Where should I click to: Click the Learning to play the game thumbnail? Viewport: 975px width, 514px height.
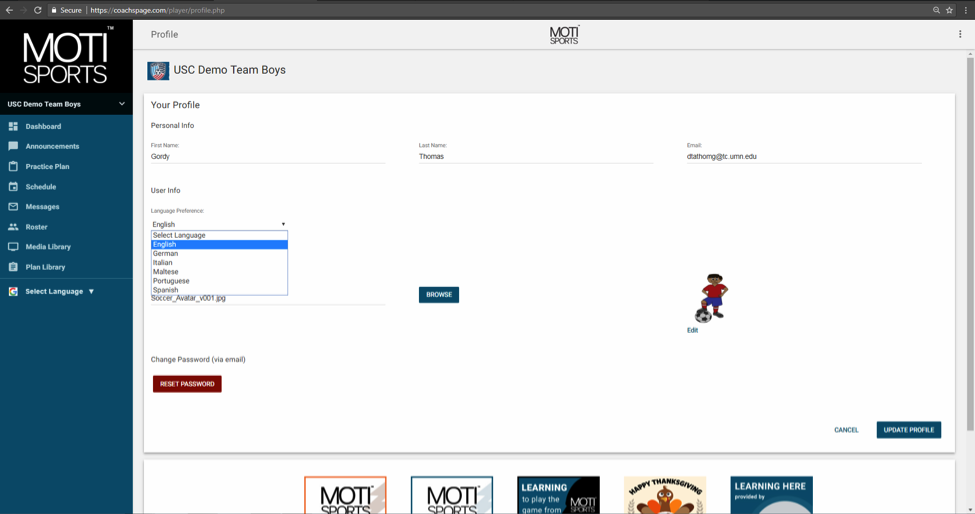pyautogui.click(x=558, y=495)
